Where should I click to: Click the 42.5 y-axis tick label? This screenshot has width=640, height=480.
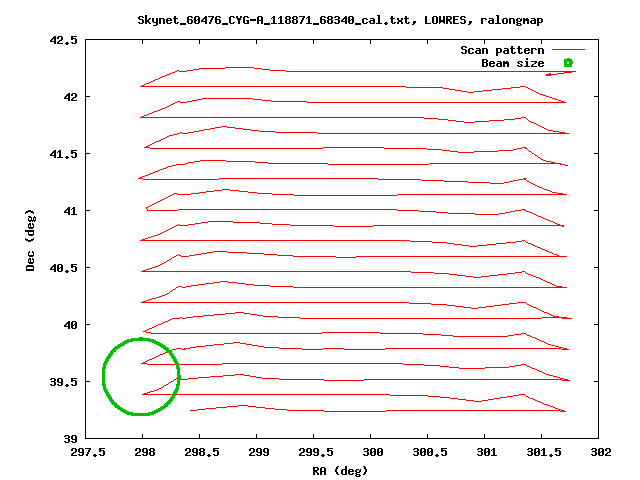pyautogui.click(x=63, y=40)
